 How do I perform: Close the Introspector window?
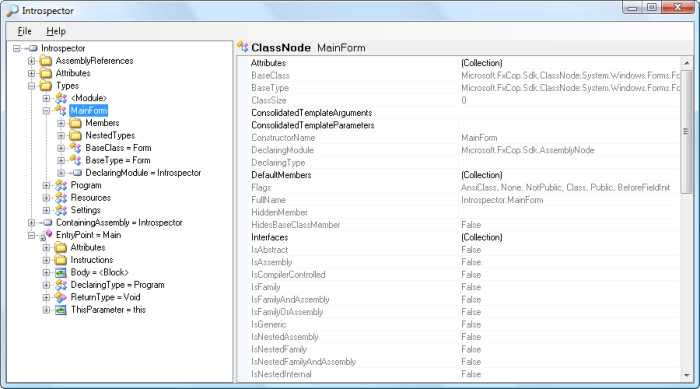678,8
